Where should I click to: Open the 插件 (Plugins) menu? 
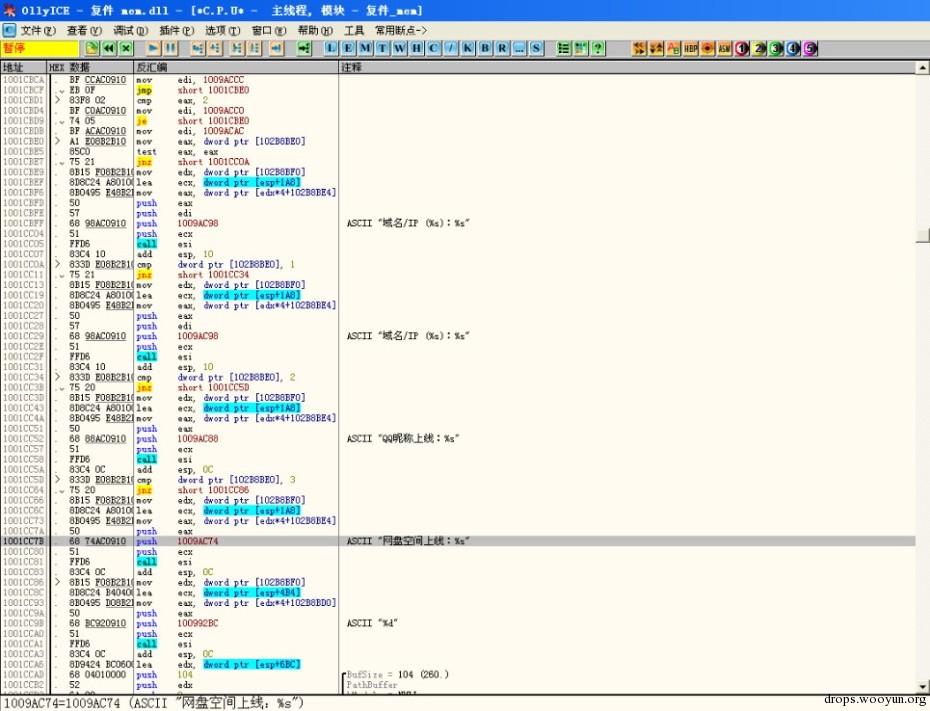176,30
